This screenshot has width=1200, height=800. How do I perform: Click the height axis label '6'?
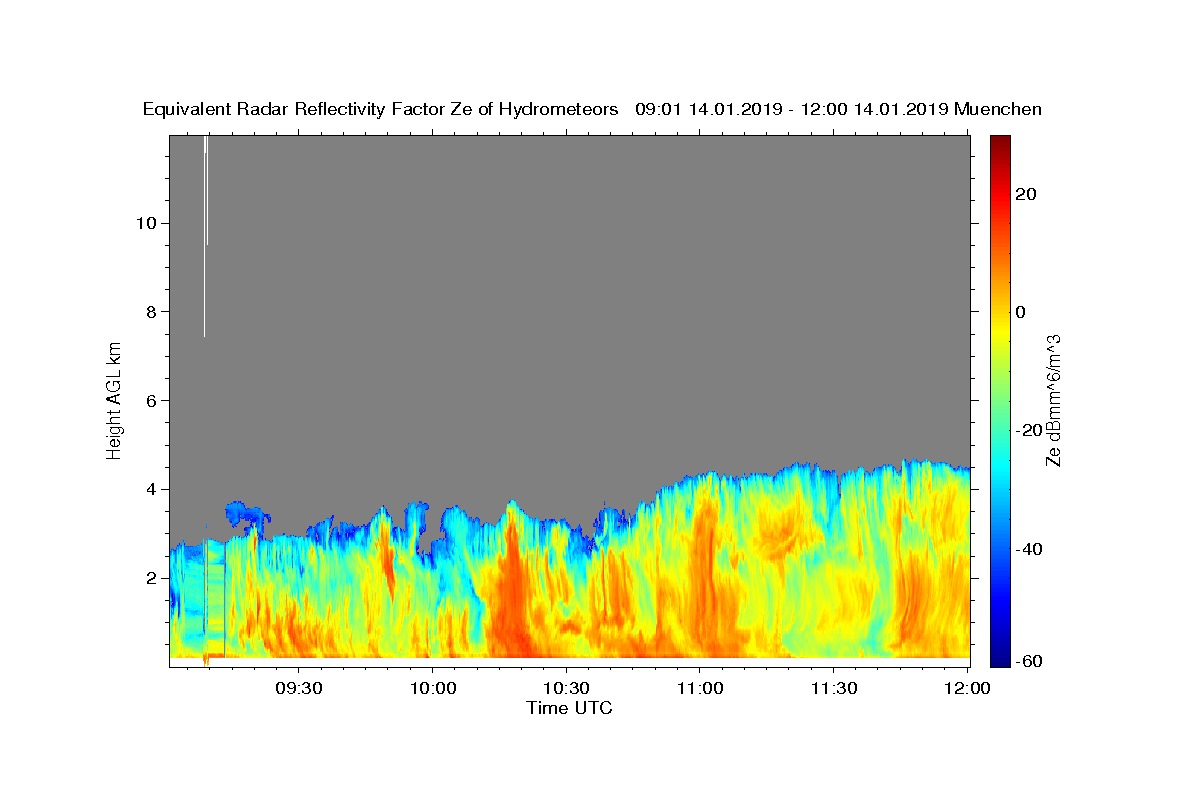pos(149,400)
